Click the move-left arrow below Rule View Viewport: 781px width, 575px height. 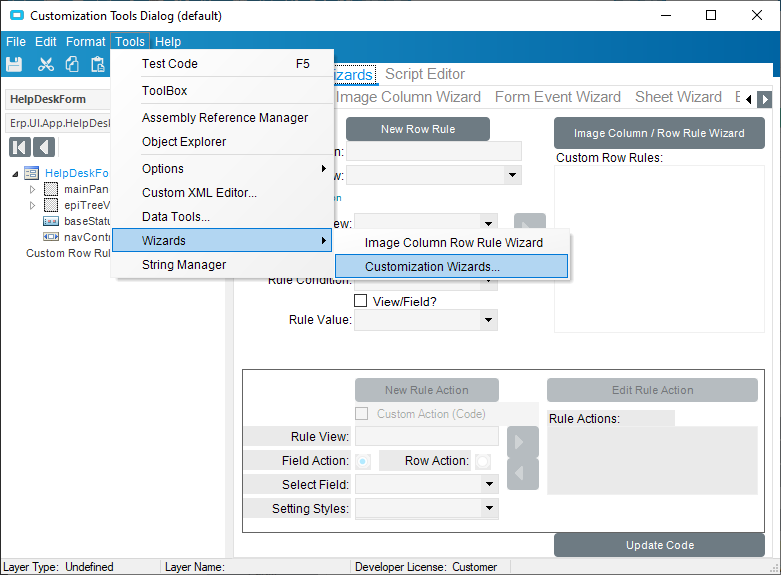click(x=522, y=473)
